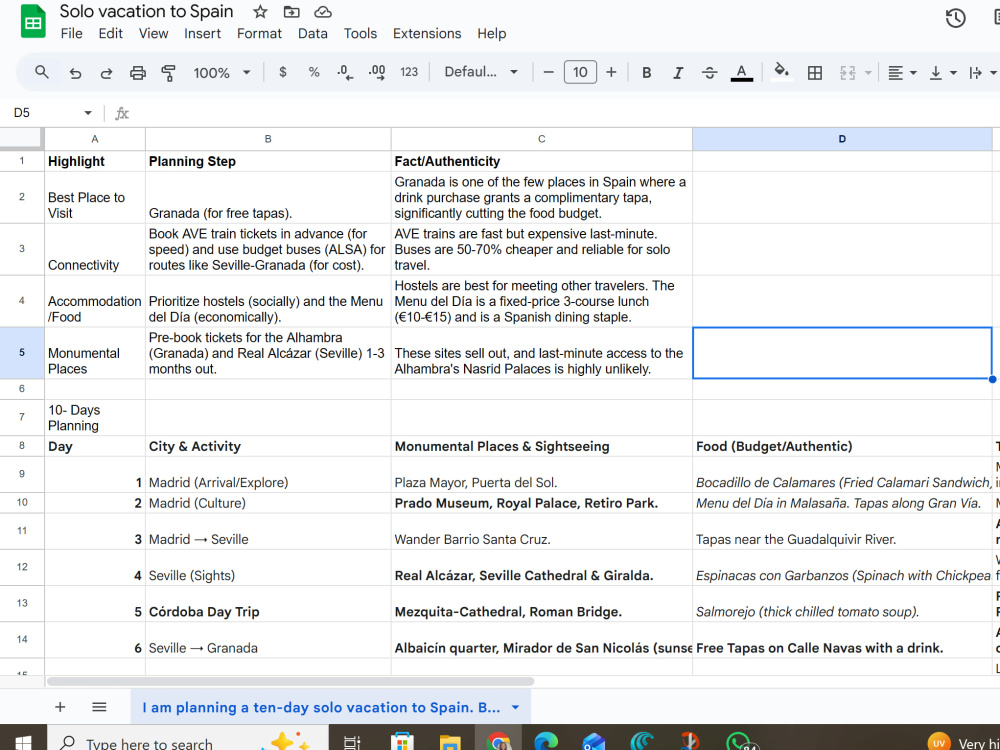The width and height of the screenshot is (1000, 750).
Task: Format as currency with dollar icon
Action: pos(283,72)
